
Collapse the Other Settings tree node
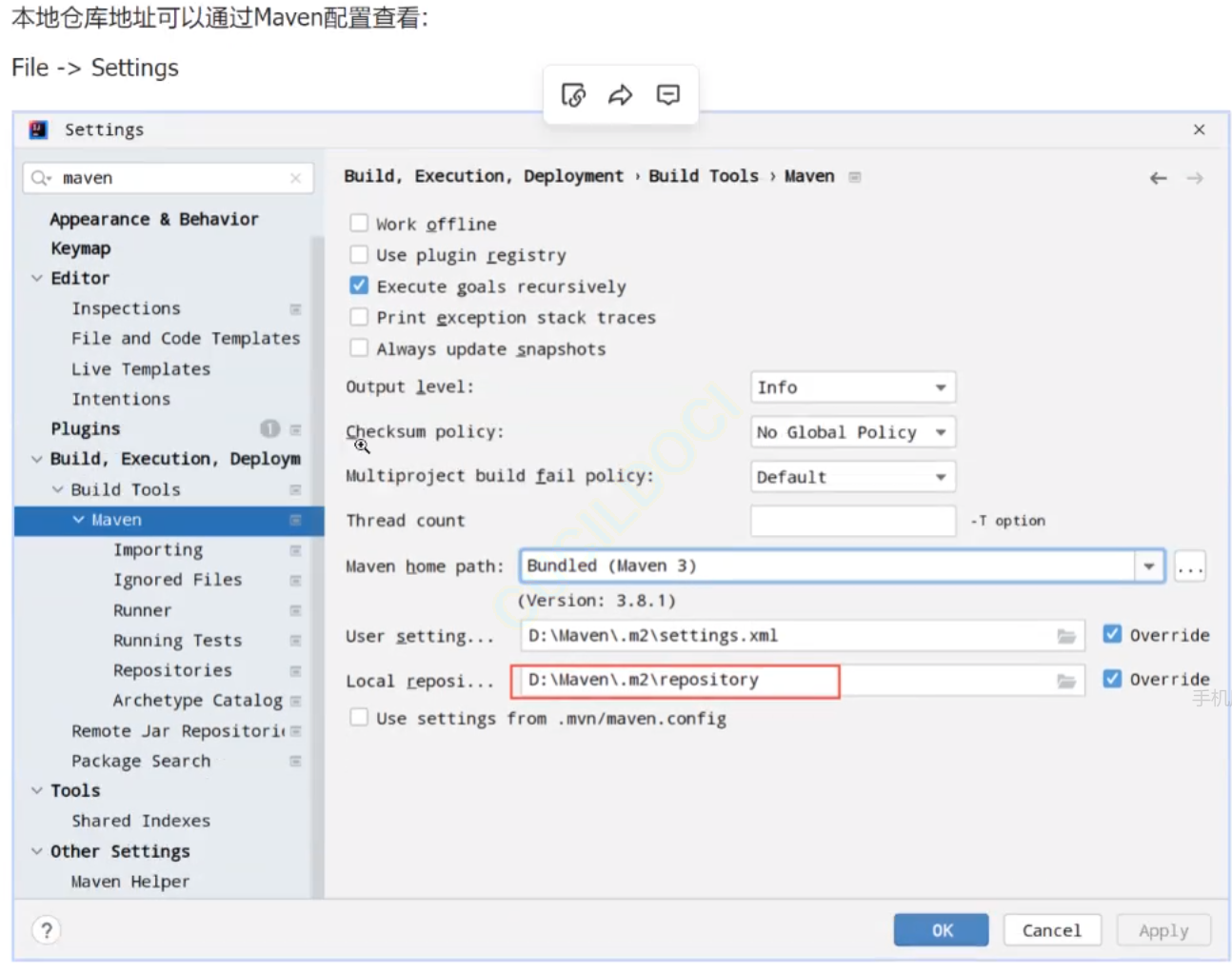pyautogui.click(x=37, y=852)
